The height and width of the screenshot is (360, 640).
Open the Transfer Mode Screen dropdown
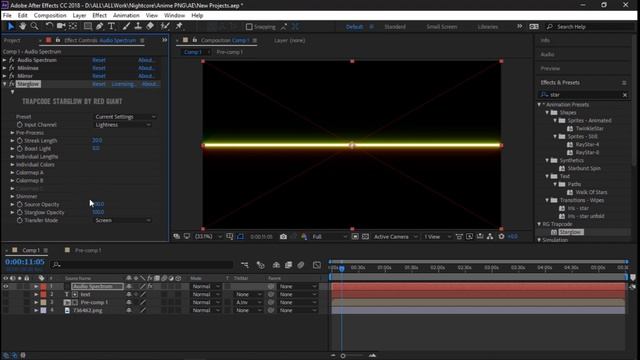point(122,220)
